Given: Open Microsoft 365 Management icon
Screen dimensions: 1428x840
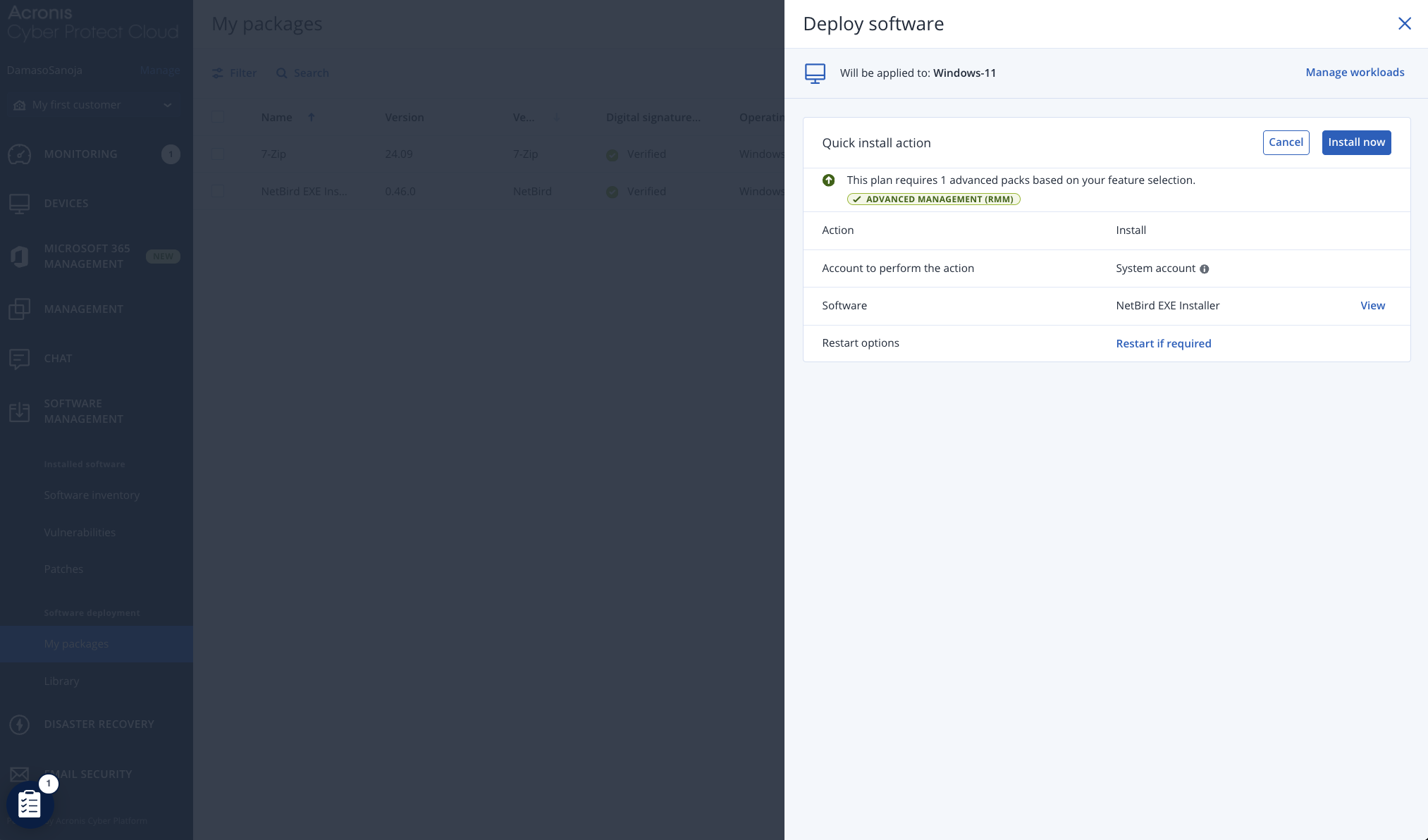Looking at the screenshot, I should 20,257.
